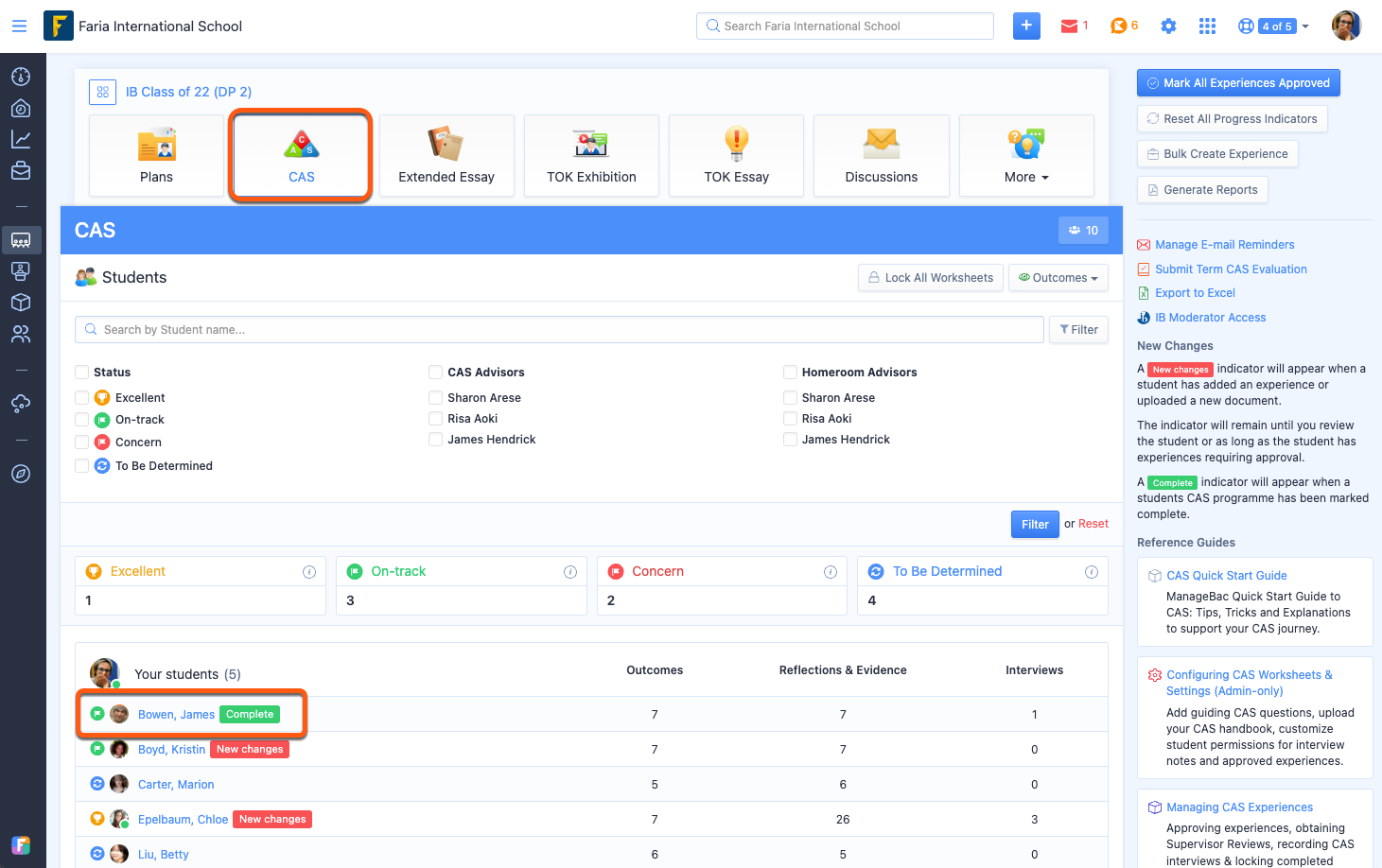Open the settings gear icon
The image size is (1382, 868).
pos(1168,26)
